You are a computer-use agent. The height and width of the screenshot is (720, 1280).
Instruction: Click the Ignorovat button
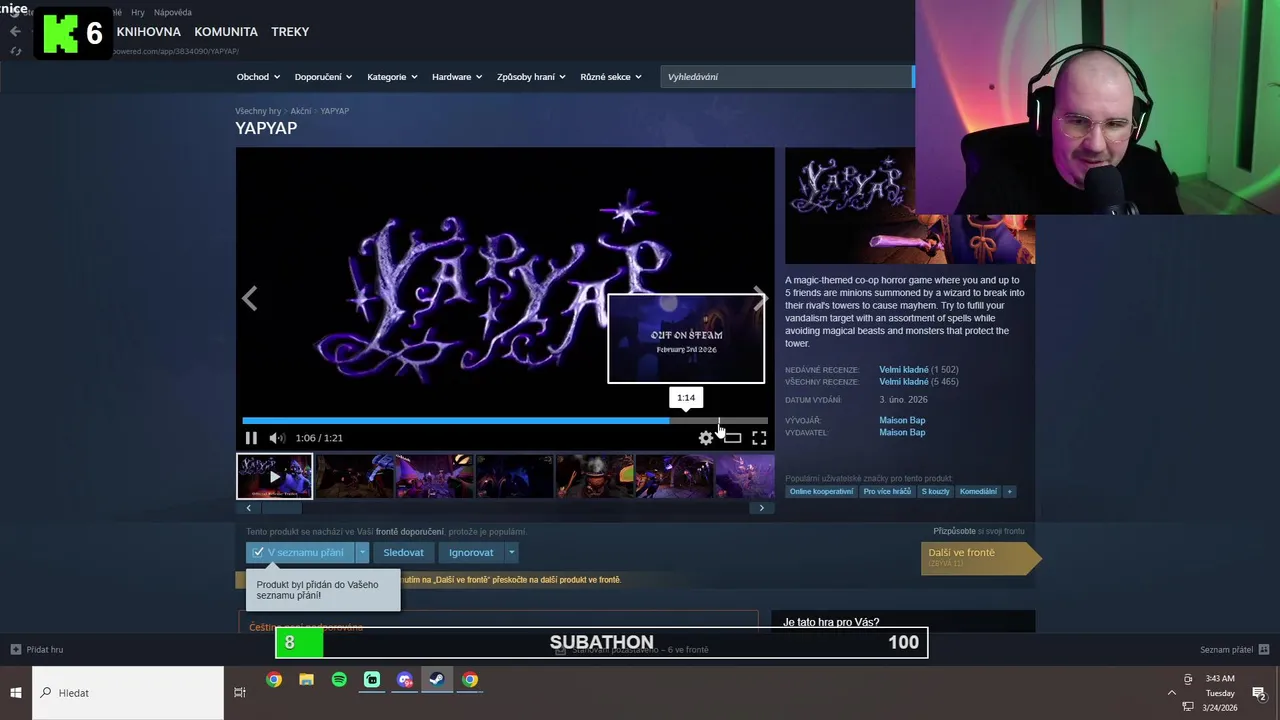pos(471,552)
